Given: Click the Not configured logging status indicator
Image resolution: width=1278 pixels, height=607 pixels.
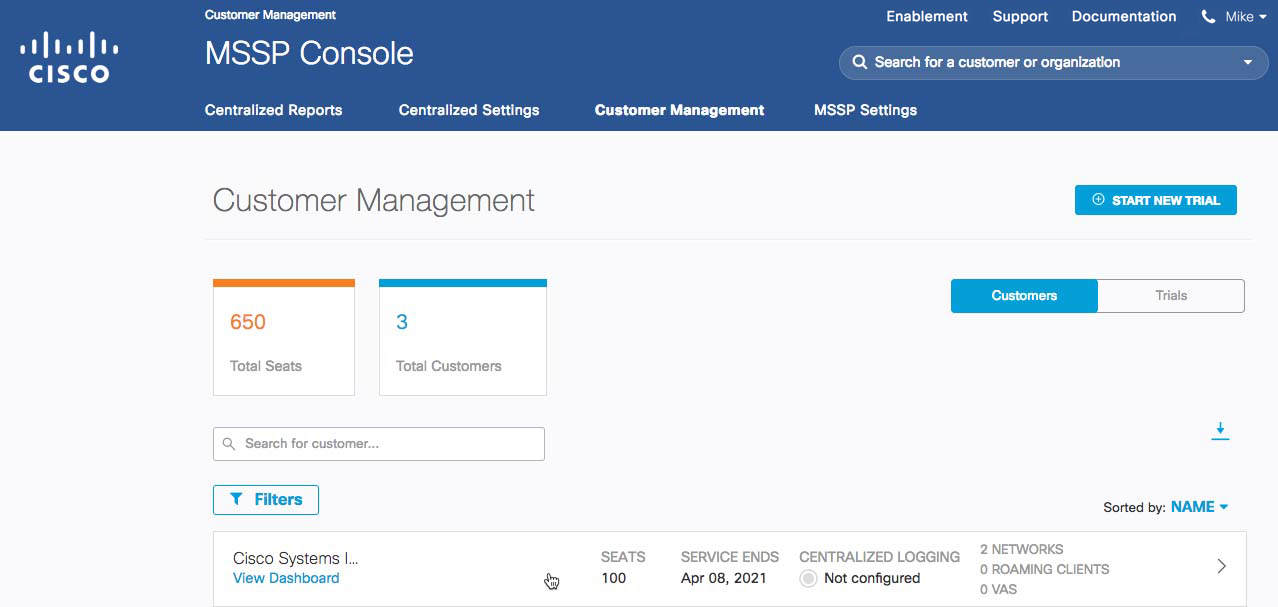Looking at the screenshot, I should (808, 578).
